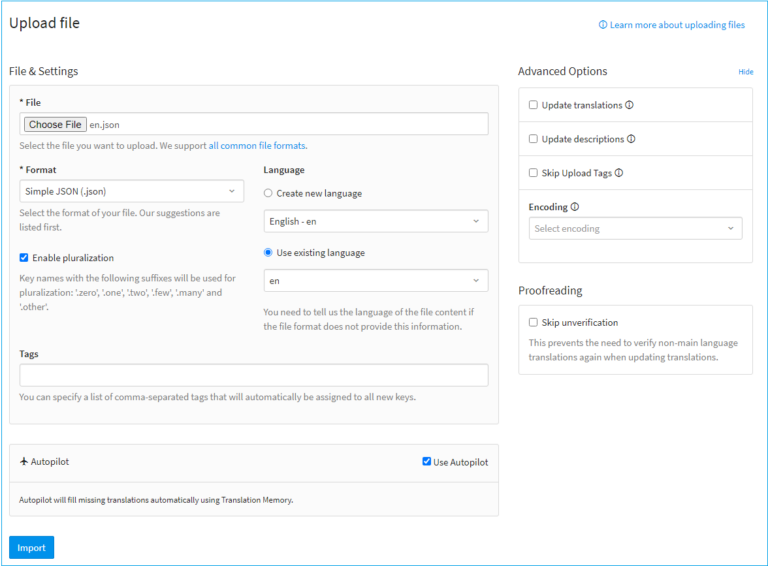The width and height of the screenshot is (768, 566).
Task: Uncheck the Use Autopilot checkbox
Action: (427, 462)
